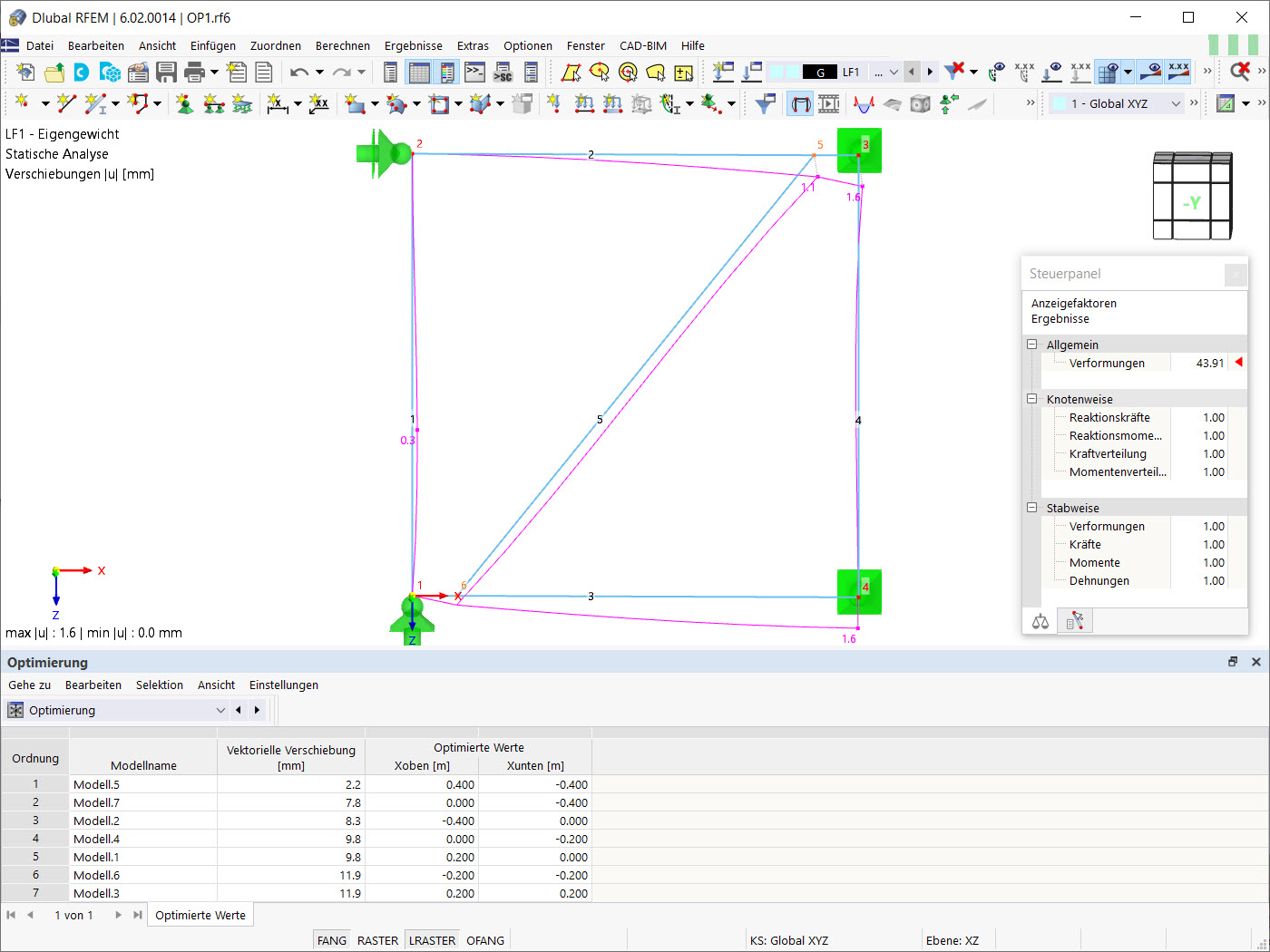Close the Optimierung panel
This screenshot has height=952, width=1270.
click(x=1256, y=662)
